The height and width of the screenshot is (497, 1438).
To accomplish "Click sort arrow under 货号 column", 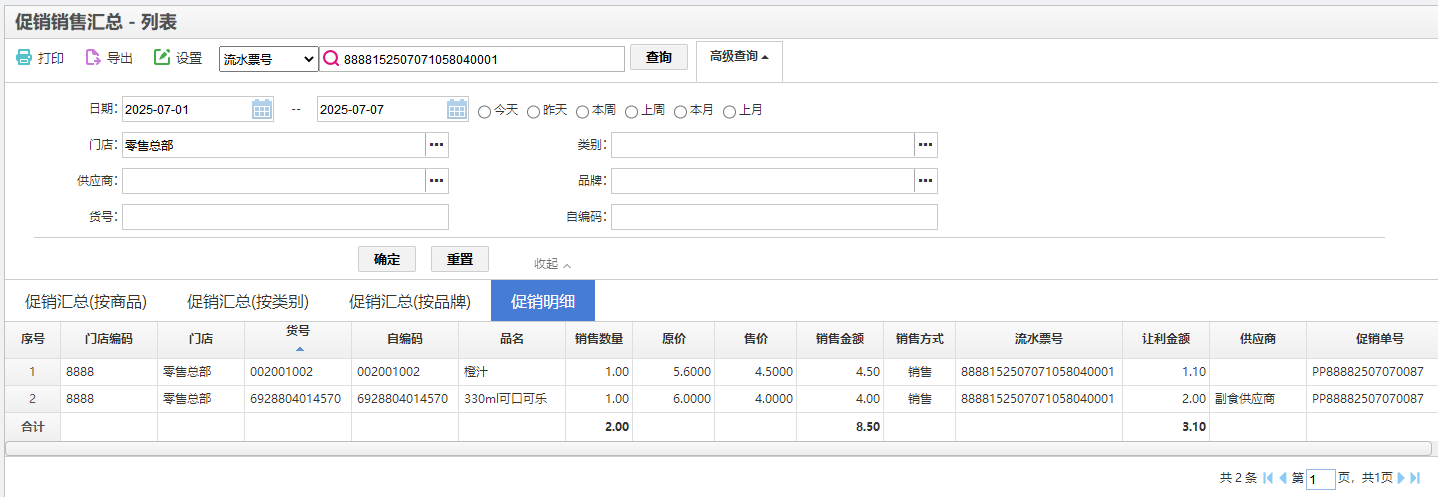I will click(299, 349).
